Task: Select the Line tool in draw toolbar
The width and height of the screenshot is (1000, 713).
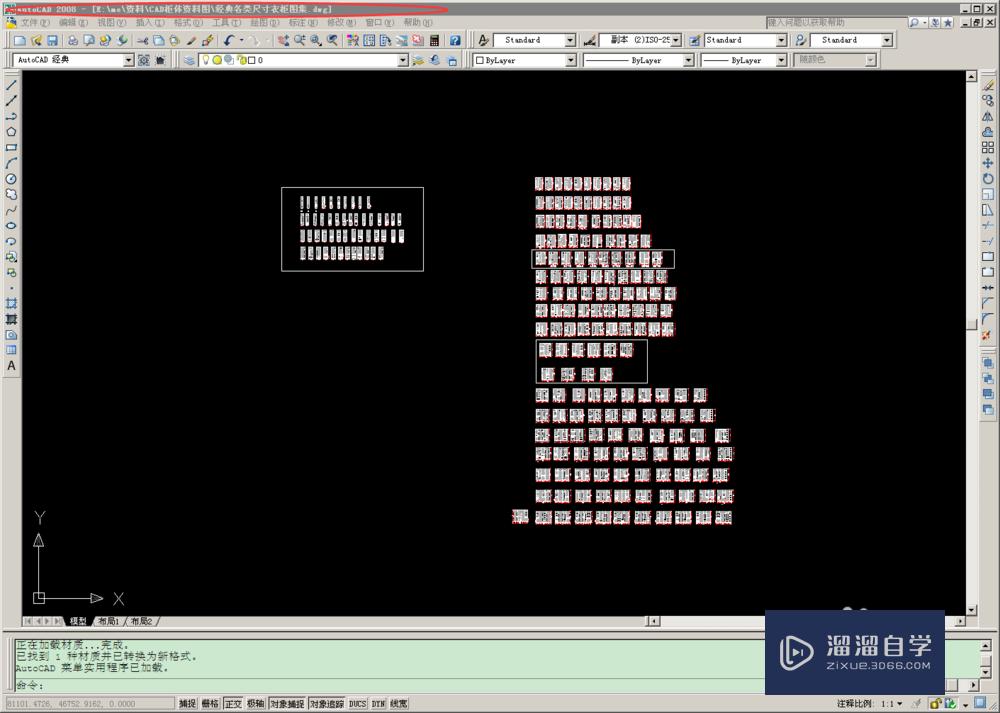Action: [11, 85]
